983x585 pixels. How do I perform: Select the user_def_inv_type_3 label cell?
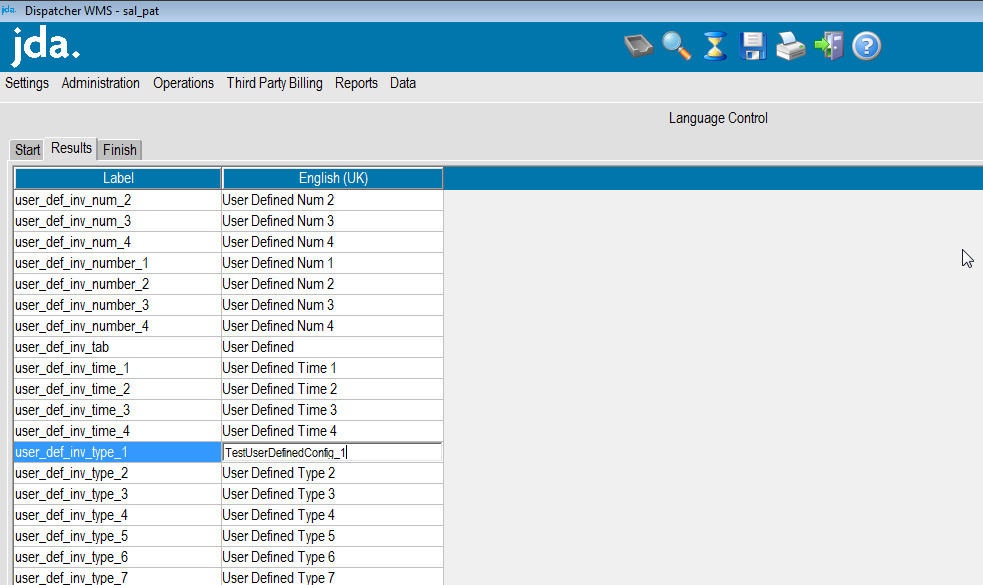point(117,494)
